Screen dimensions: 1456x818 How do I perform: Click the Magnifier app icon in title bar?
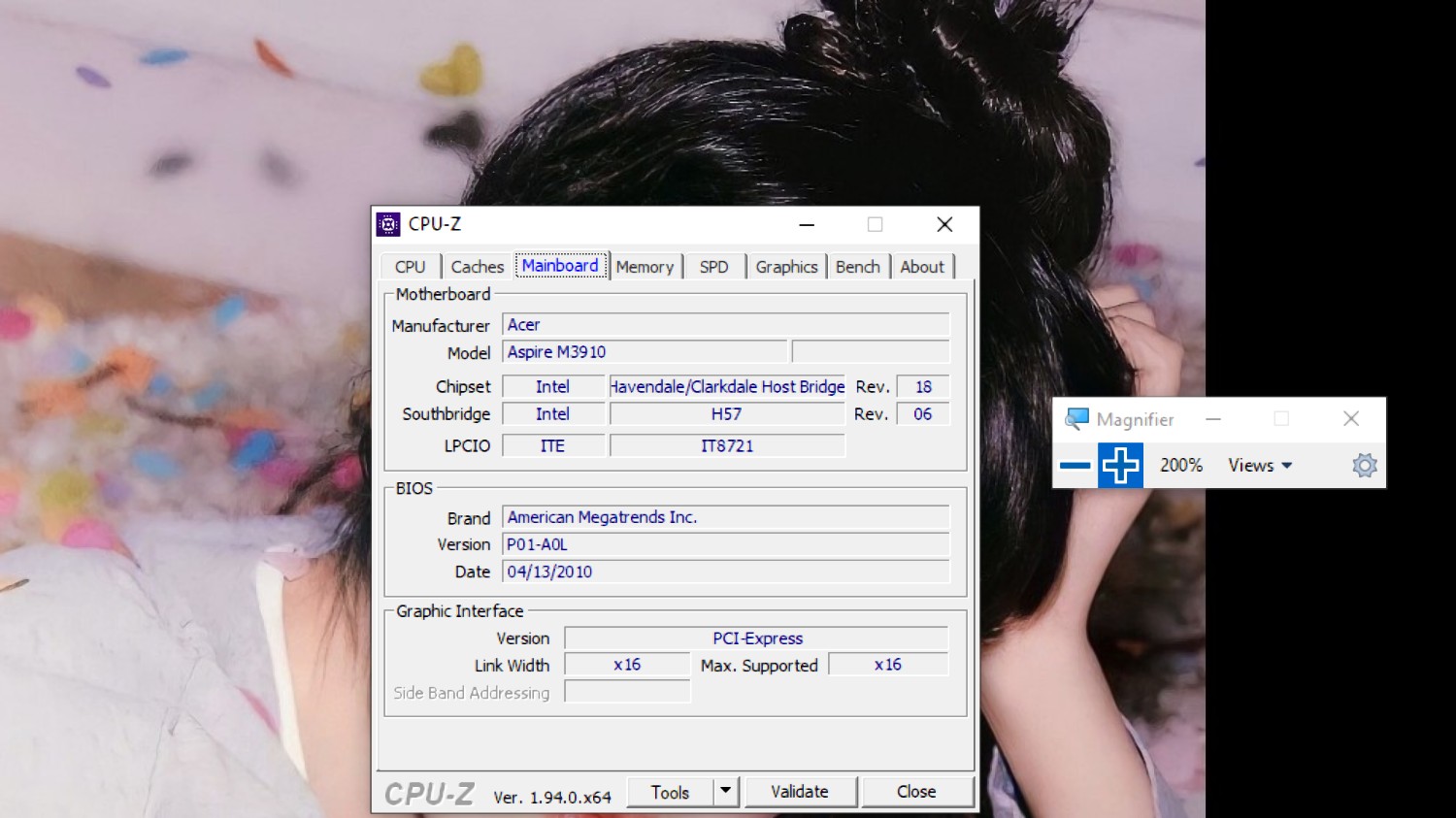click(1076, 419)
